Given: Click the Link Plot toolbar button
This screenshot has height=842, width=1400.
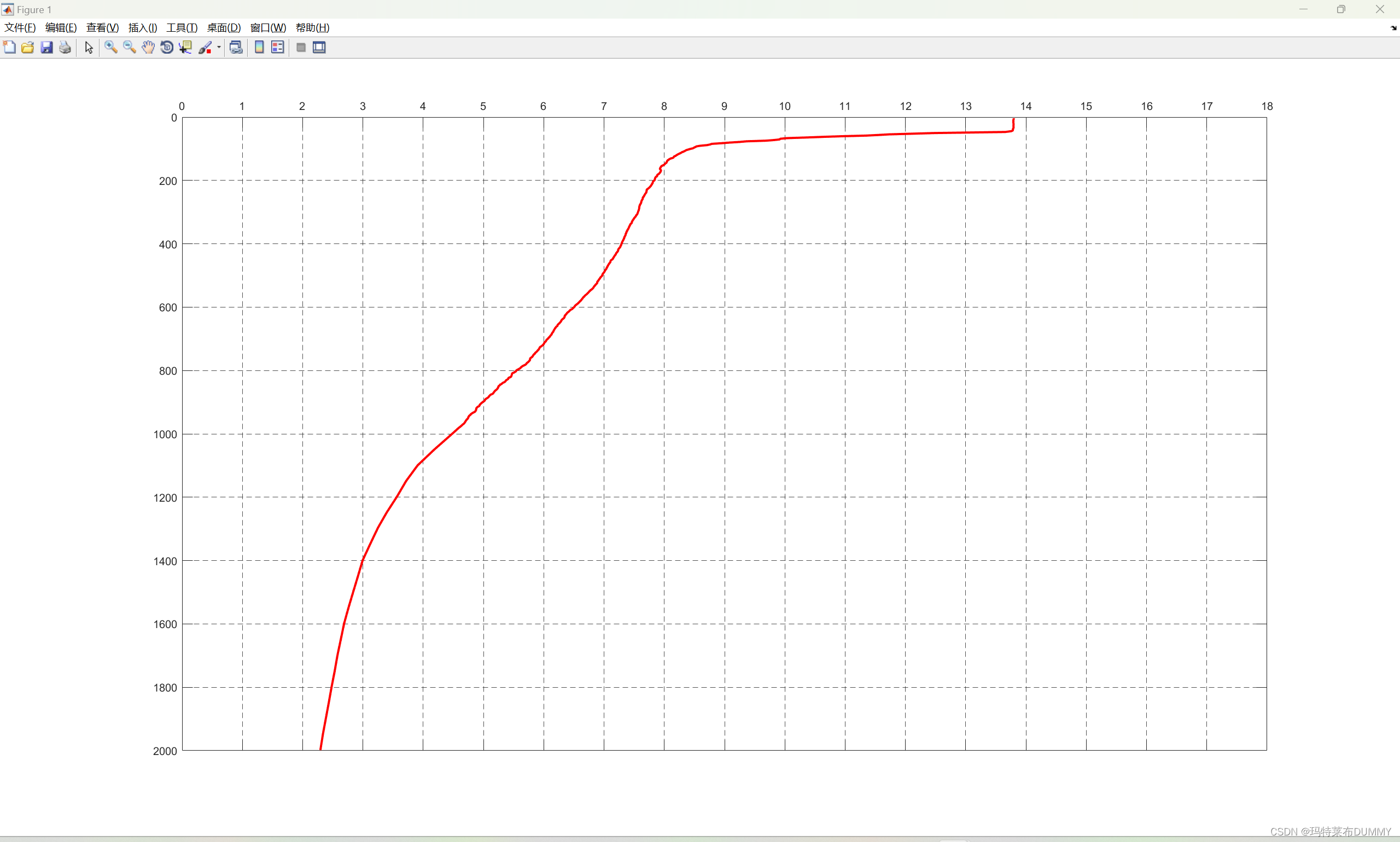Looking at the screenshot, I should tap(236, 48).
